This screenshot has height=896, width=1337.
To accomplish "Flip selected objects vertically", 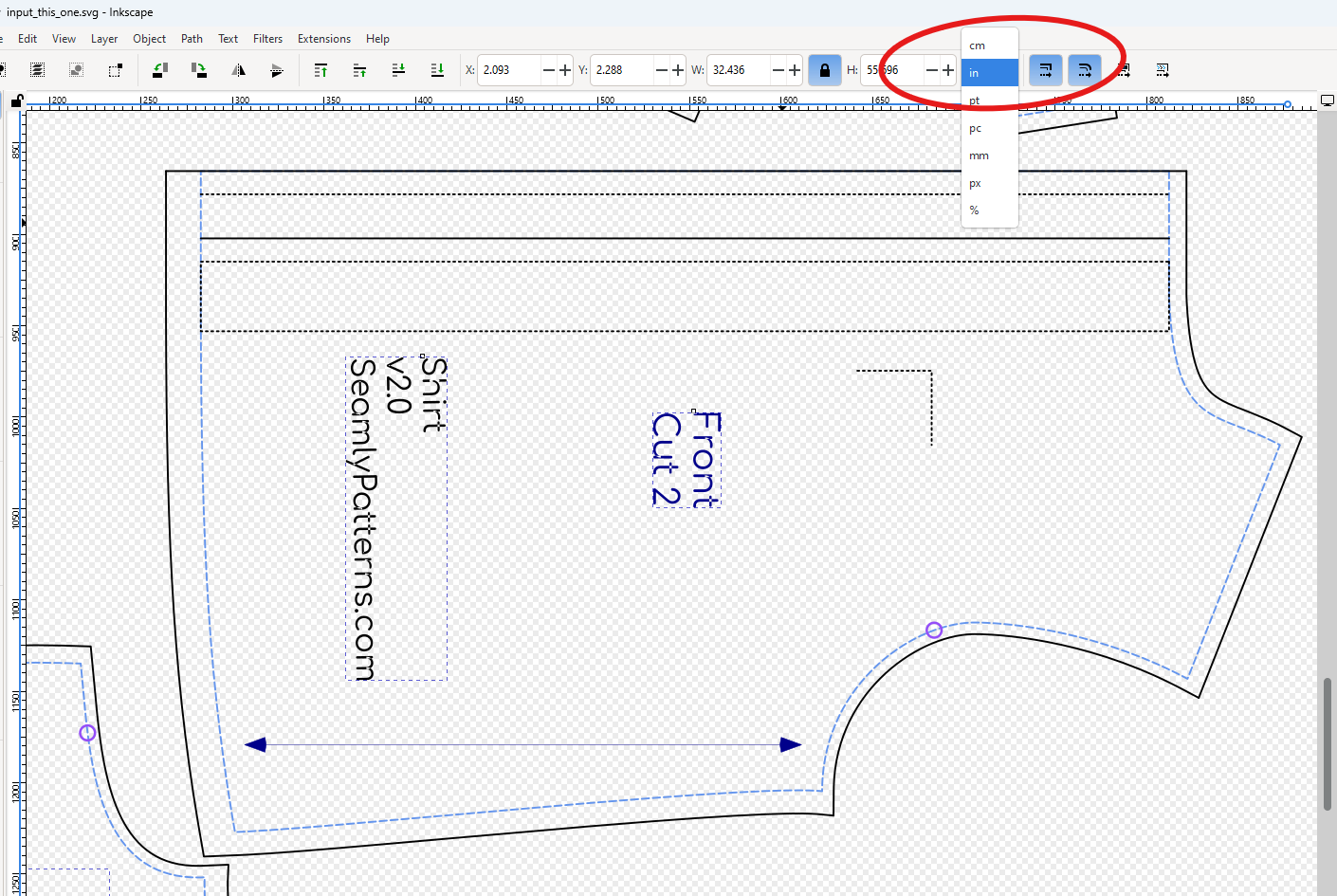I will coord(277,70).
